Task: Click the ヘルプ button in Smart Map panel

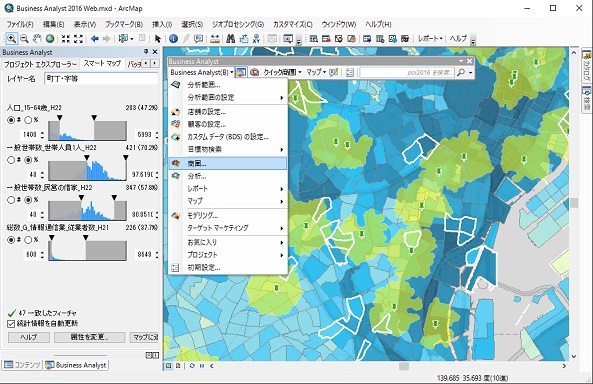Action: pyautogui.click(x=29, y=337)
